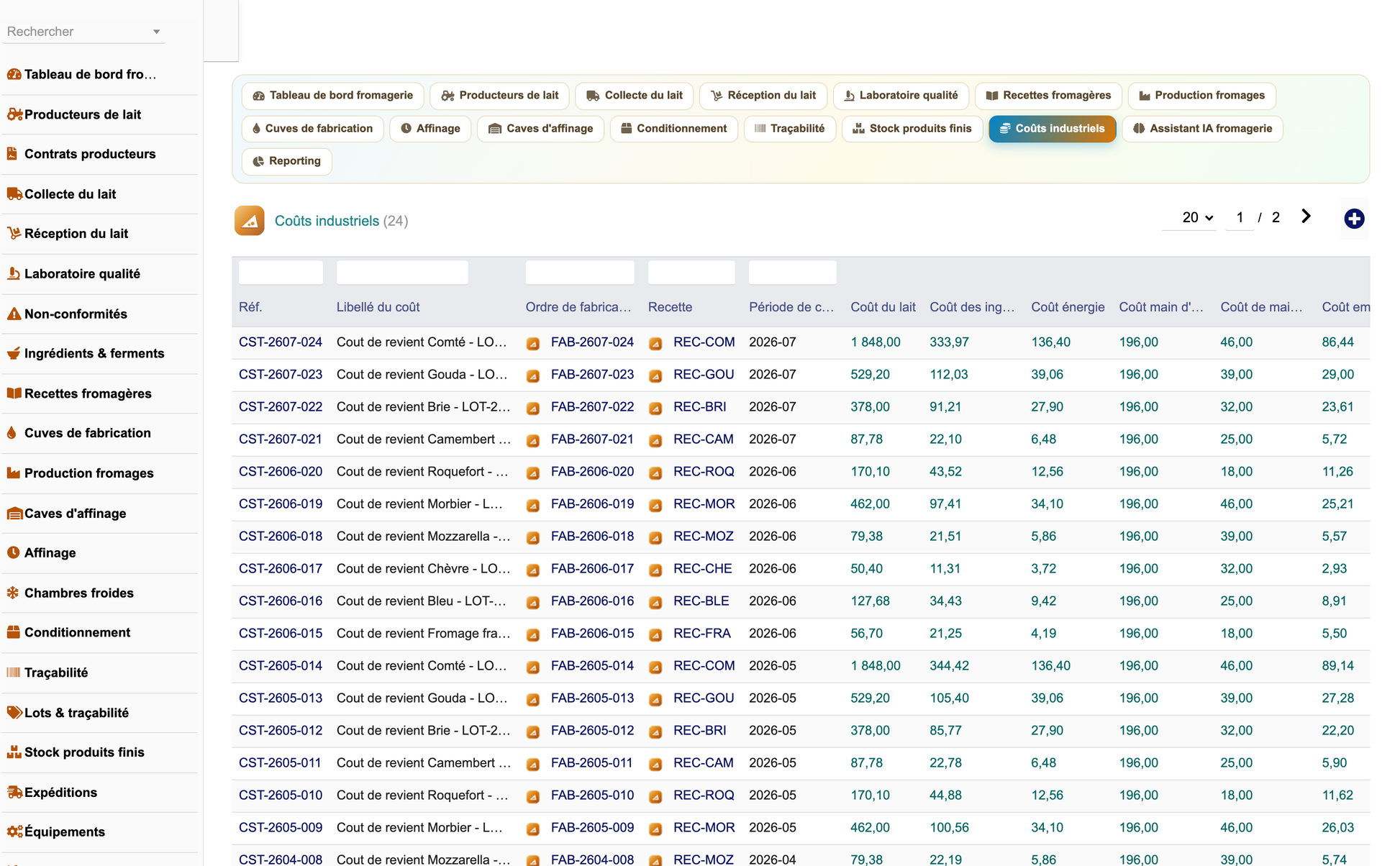Open recipe link REC-CAM in CST-2607-021 row
Viewport: 1400px width, 866px height.
pos(703,439)
